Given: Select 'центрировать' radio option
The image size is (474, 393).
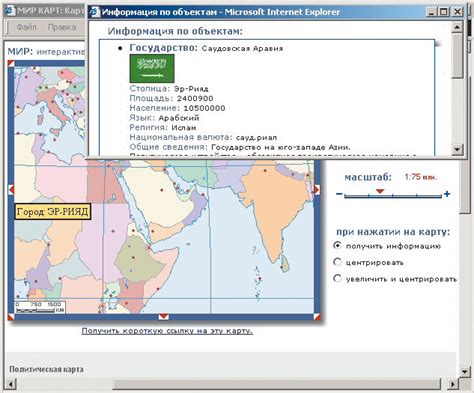Looking at the screenshot, I should 337,262.
